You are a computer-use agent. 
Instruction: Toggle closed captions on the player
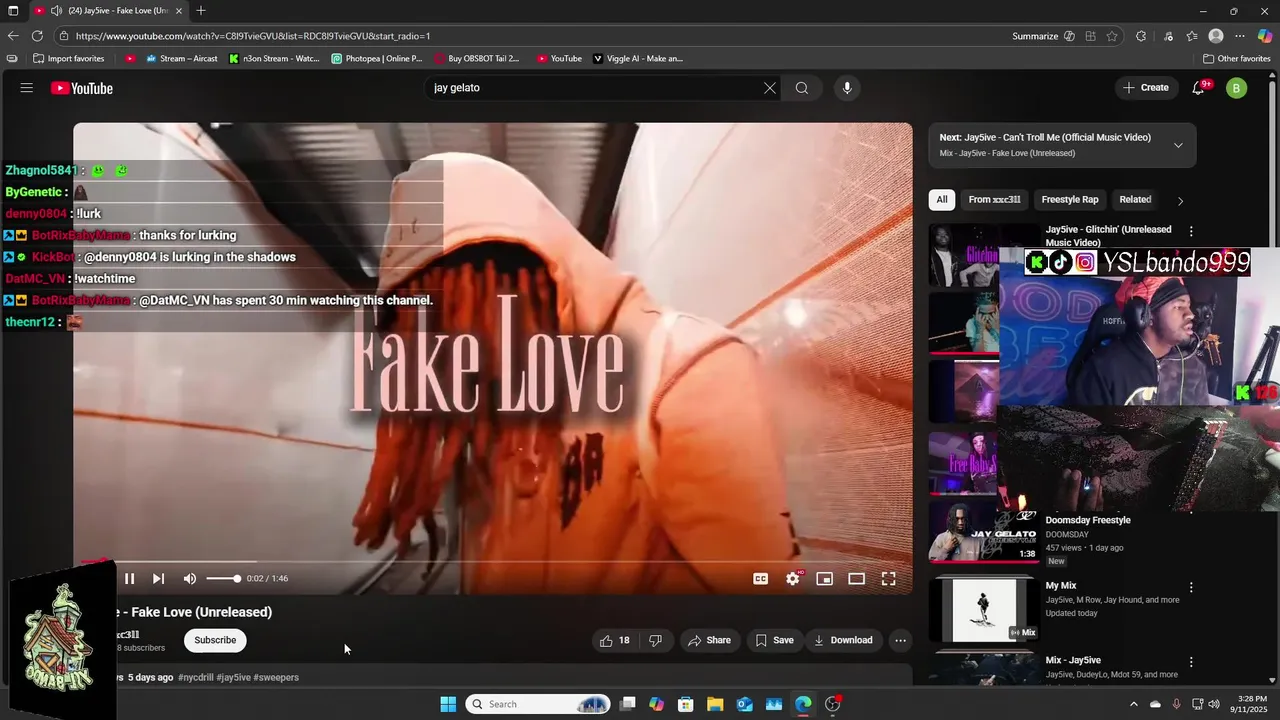(x=761, y=579)
